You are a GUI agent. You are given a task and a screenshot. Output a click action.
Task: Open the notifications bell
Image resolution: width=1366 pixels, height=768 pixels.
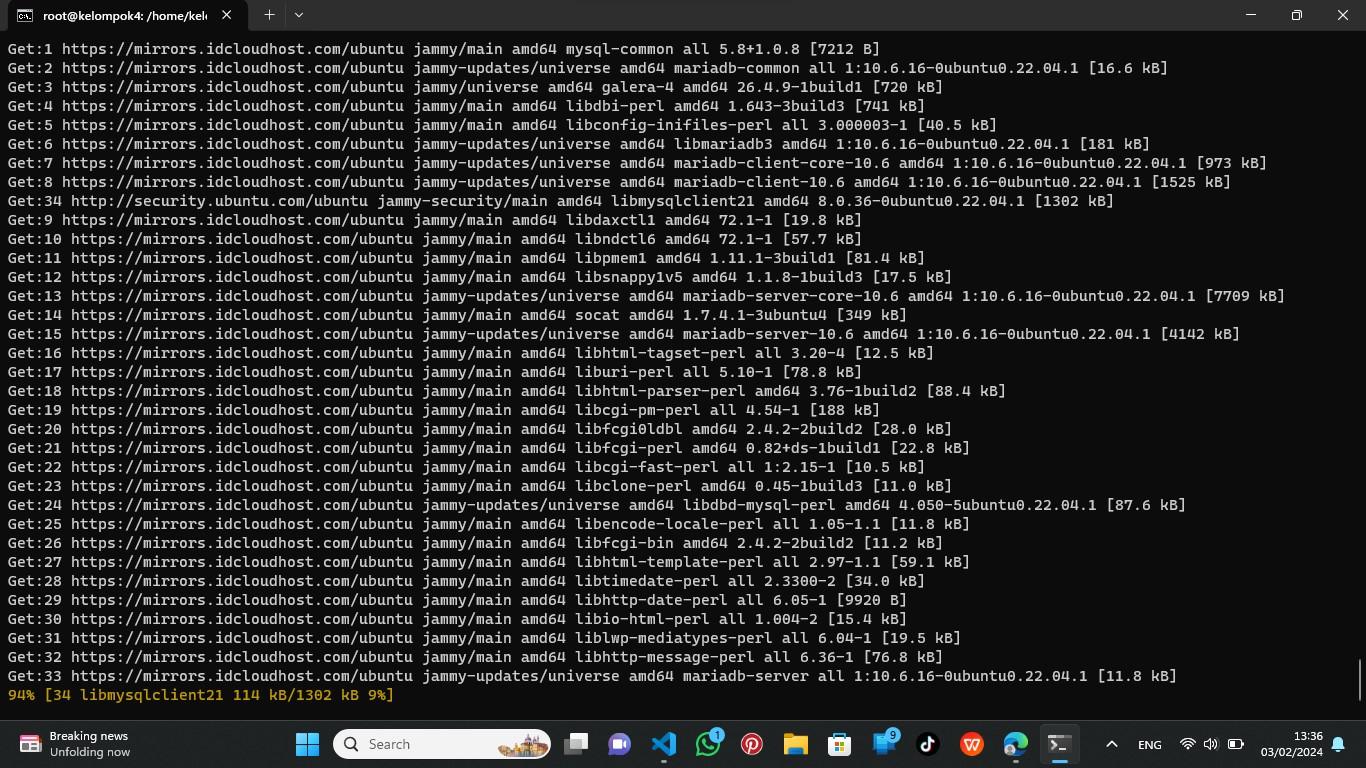pyautogui.click(x=1338, y=744)
